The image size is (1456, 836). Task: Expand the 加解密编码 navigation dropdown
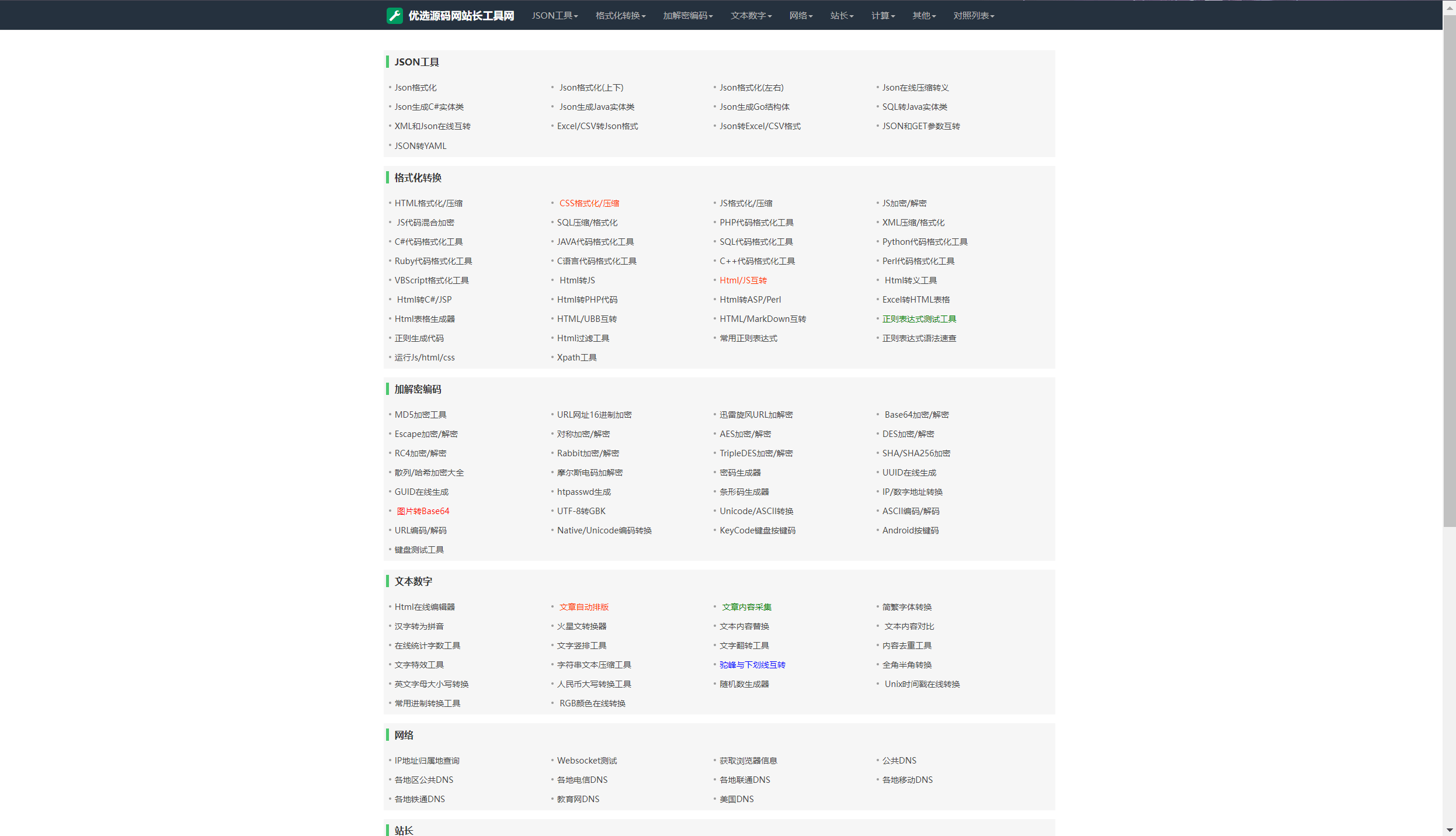(x=687, y=16)
